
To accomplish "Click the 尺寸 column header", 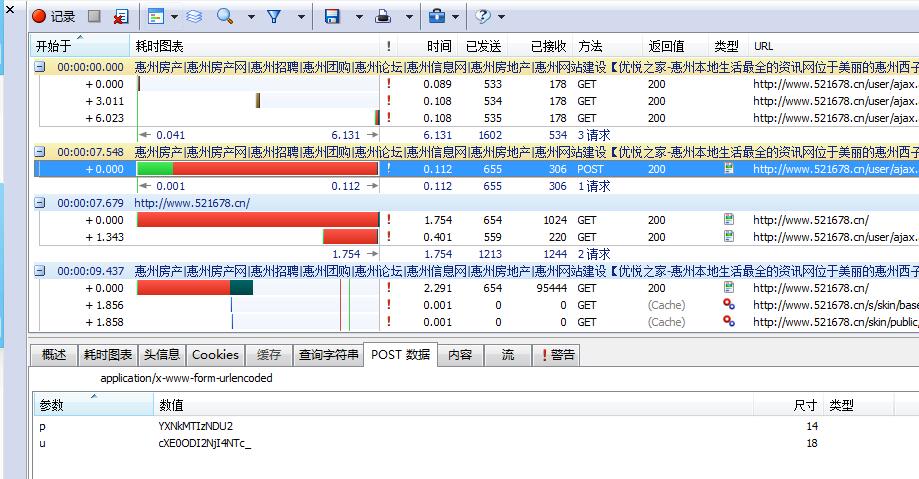I will click(x=788, y=405).
